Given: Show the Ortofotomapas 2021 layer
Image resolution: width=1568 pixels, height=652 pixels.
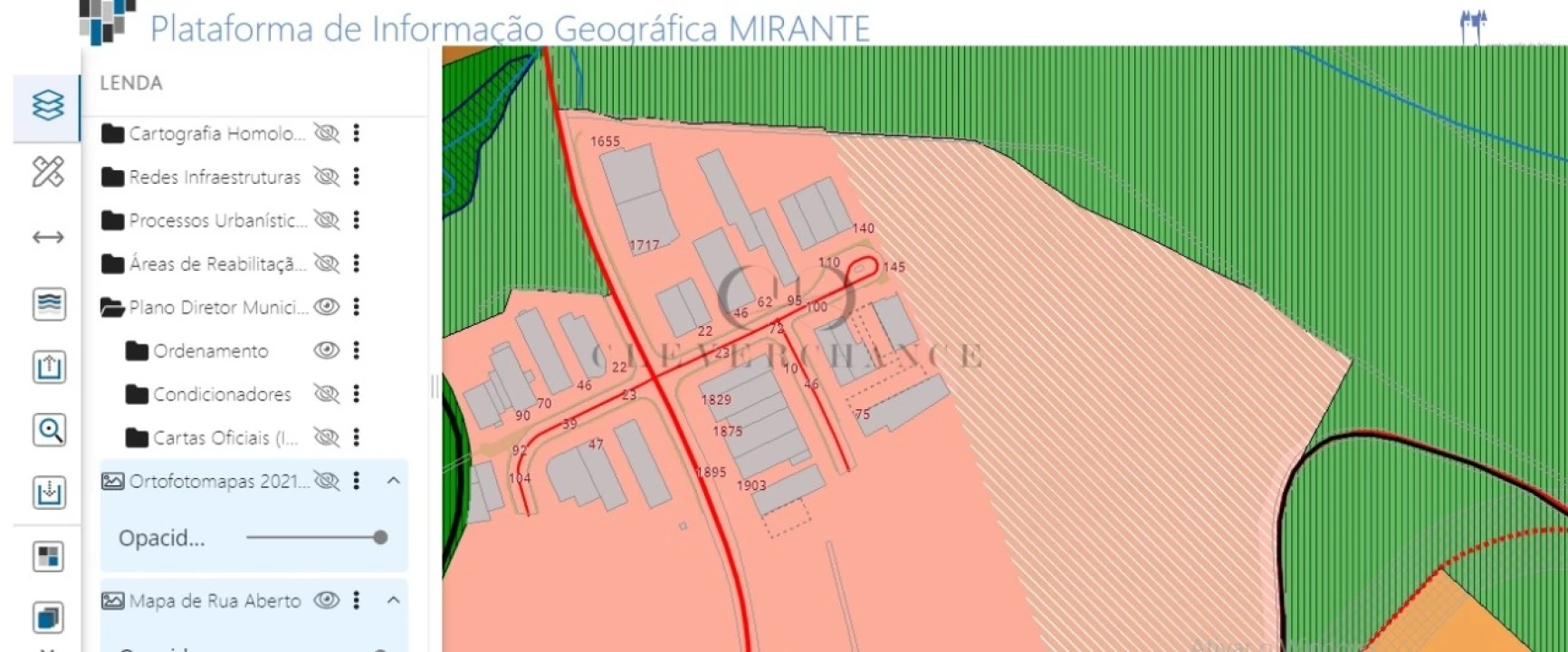Looking at the screenshot, I should [x=327, y=480].
